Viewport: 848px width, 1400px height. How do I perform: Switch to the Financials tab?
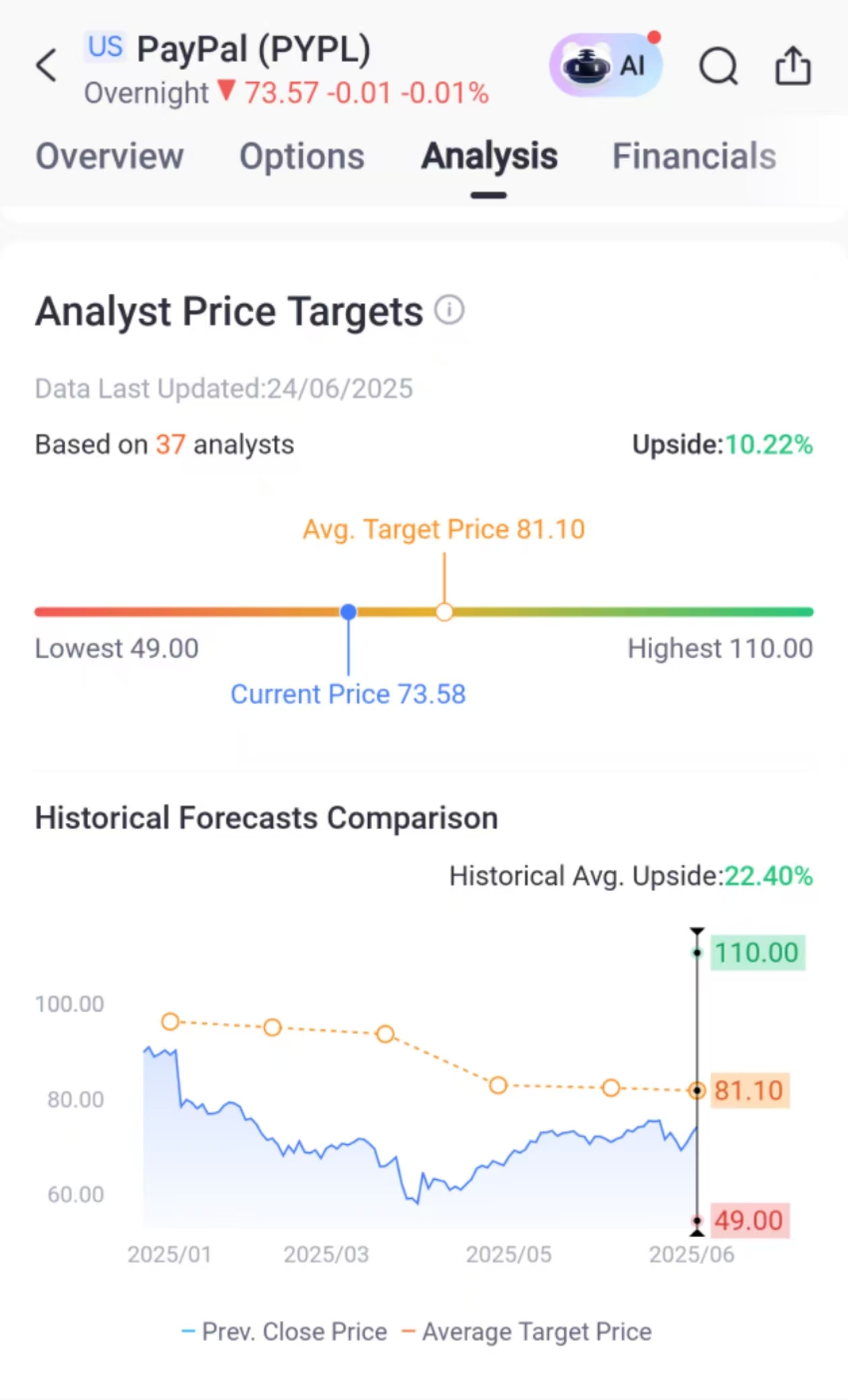click(694, 157)
